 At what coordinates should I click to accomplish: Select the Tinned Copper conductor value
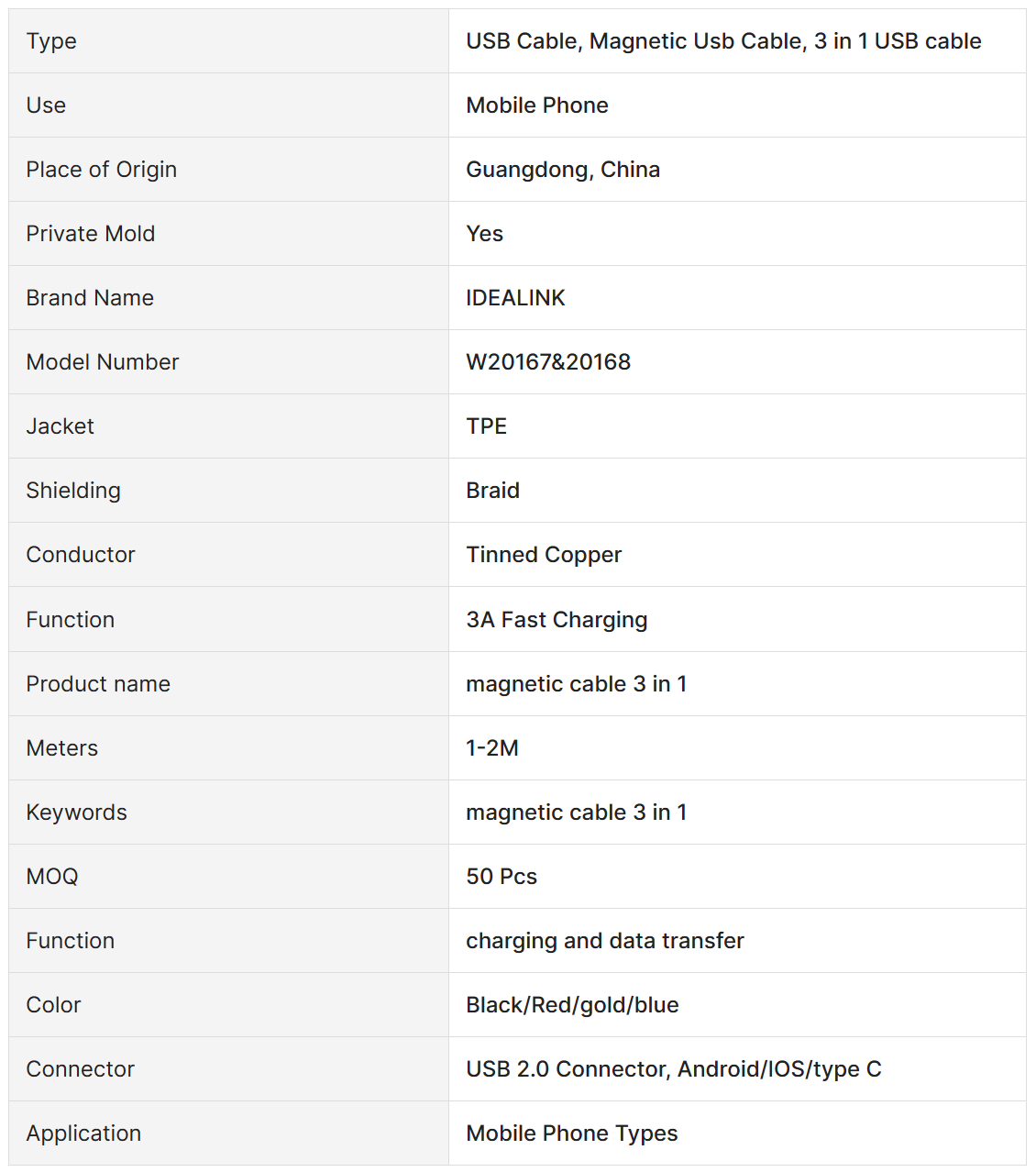tap(544, 555)
